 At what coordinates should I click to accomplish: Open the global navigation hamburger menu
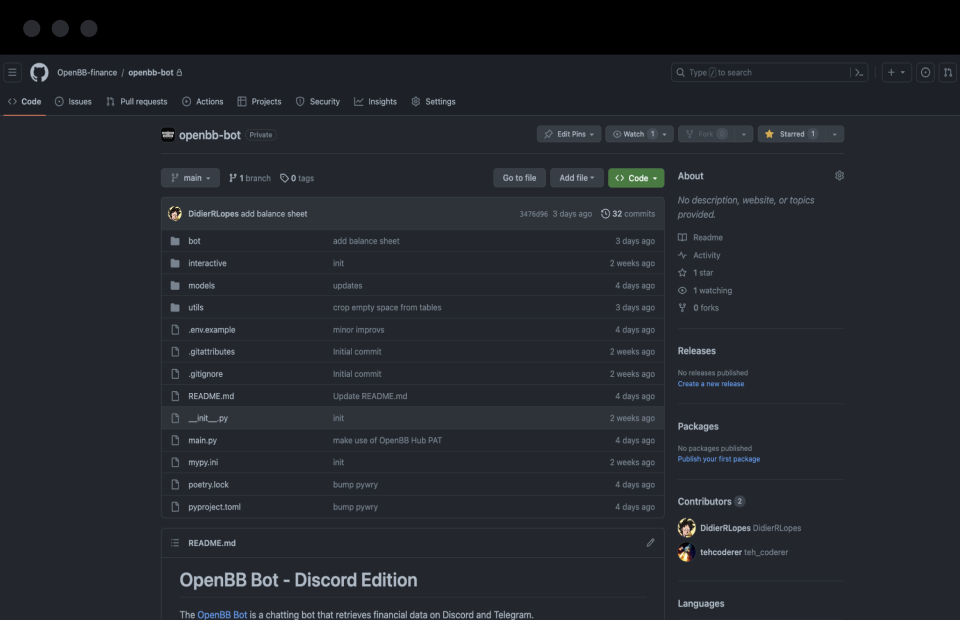pyautogui.click(x=12, y=71)
